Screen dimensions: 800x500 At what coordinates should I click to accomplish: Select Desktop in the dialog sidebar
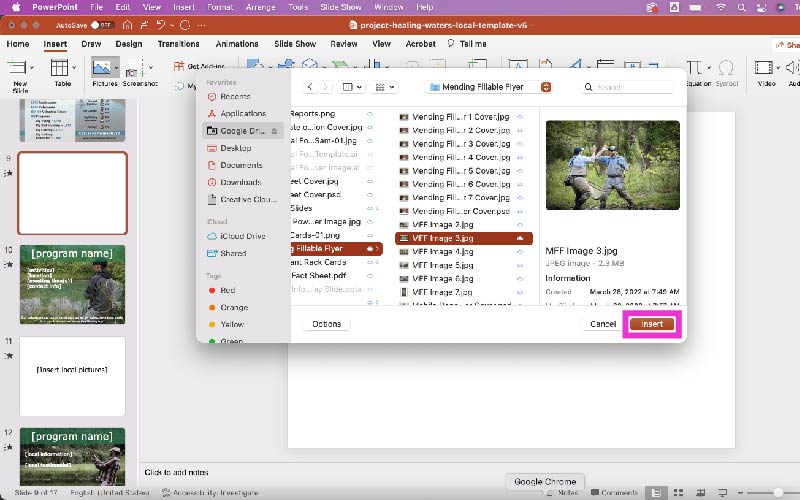coord(235,148)
